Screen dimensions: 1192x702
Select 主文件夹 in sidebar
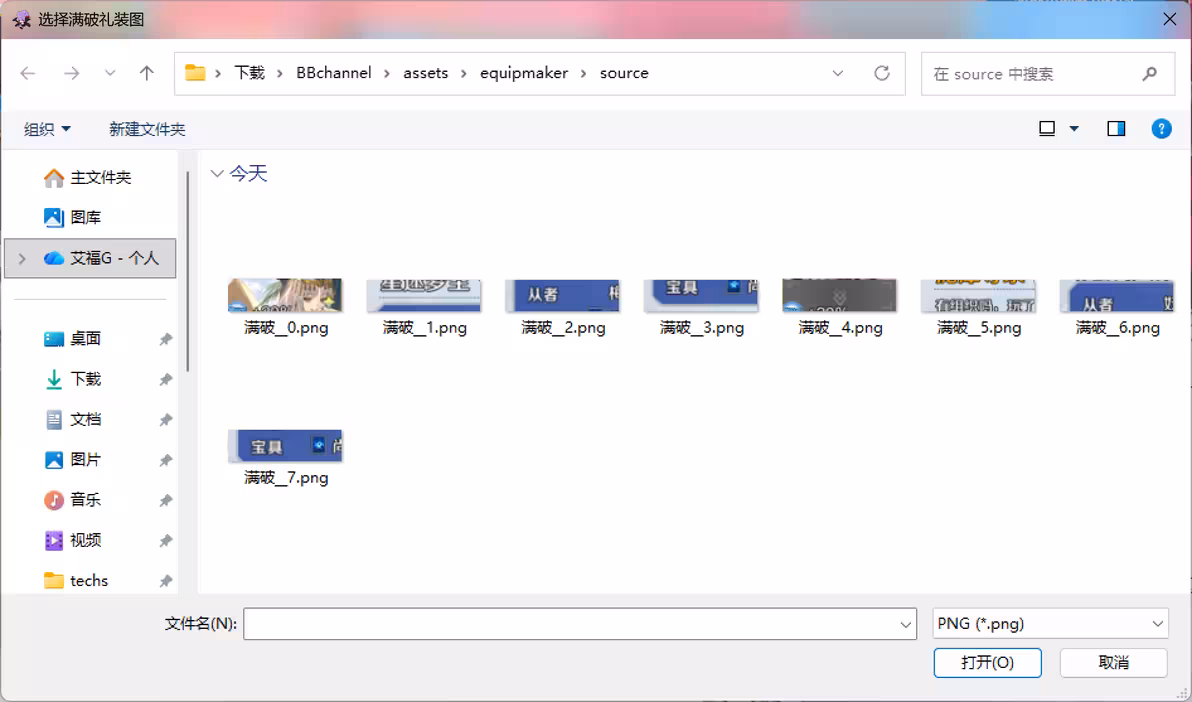pos(88,178)
